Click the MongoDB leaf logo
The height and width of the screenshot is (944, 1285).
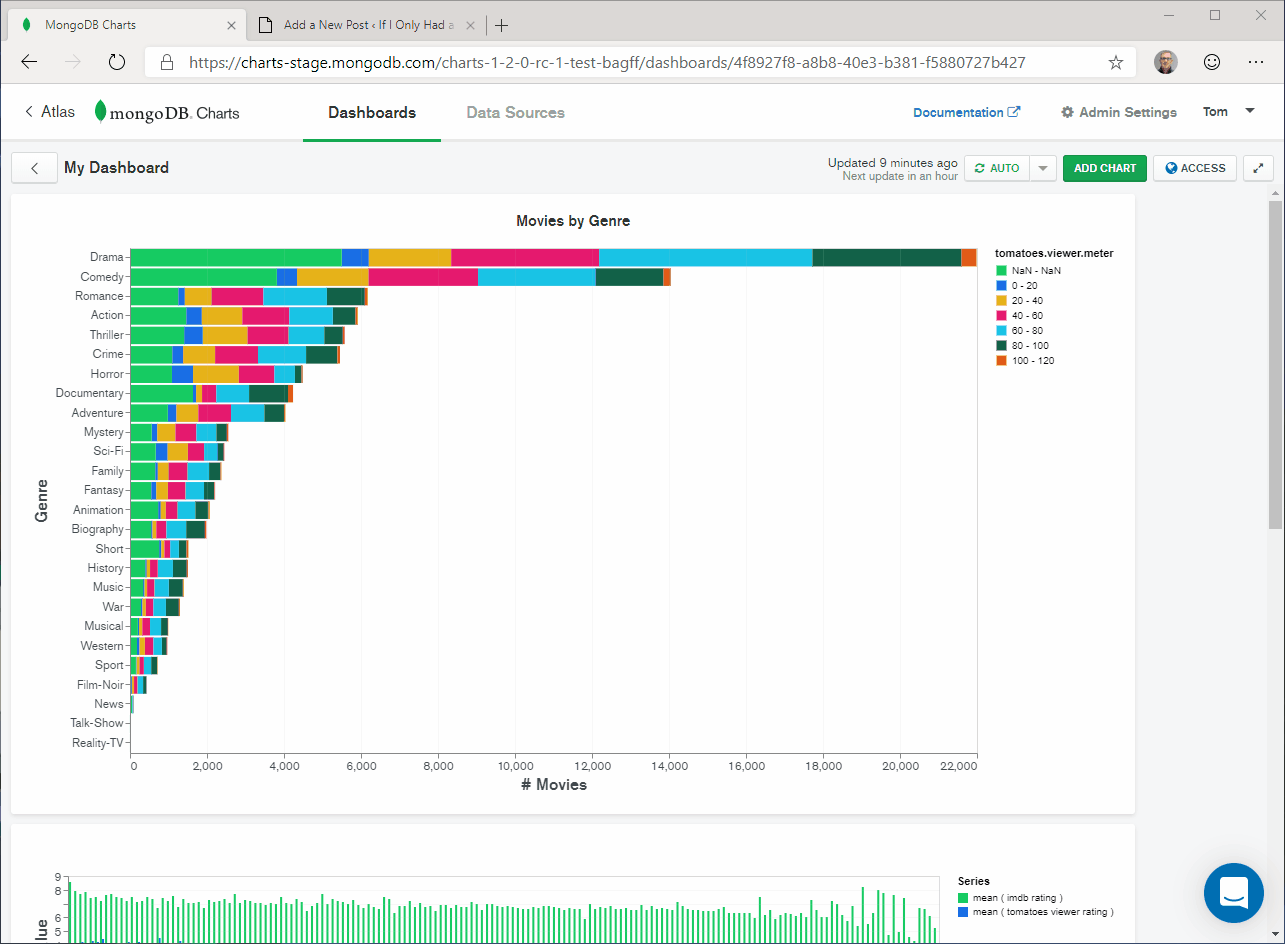pos(102,111)
